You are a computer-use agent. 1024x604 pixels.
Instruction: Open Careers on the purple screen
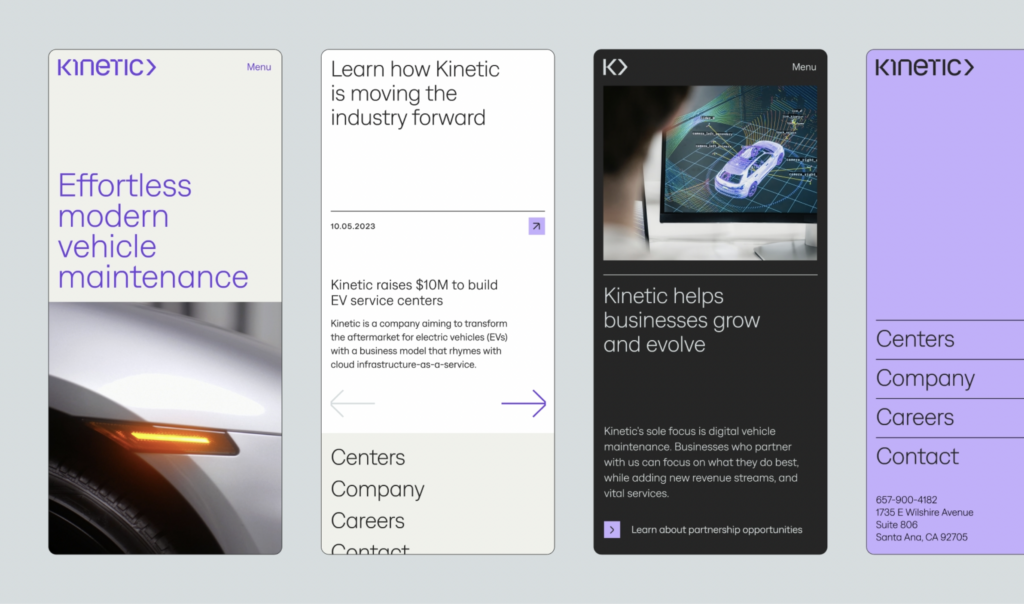click(x=913, y=417)
